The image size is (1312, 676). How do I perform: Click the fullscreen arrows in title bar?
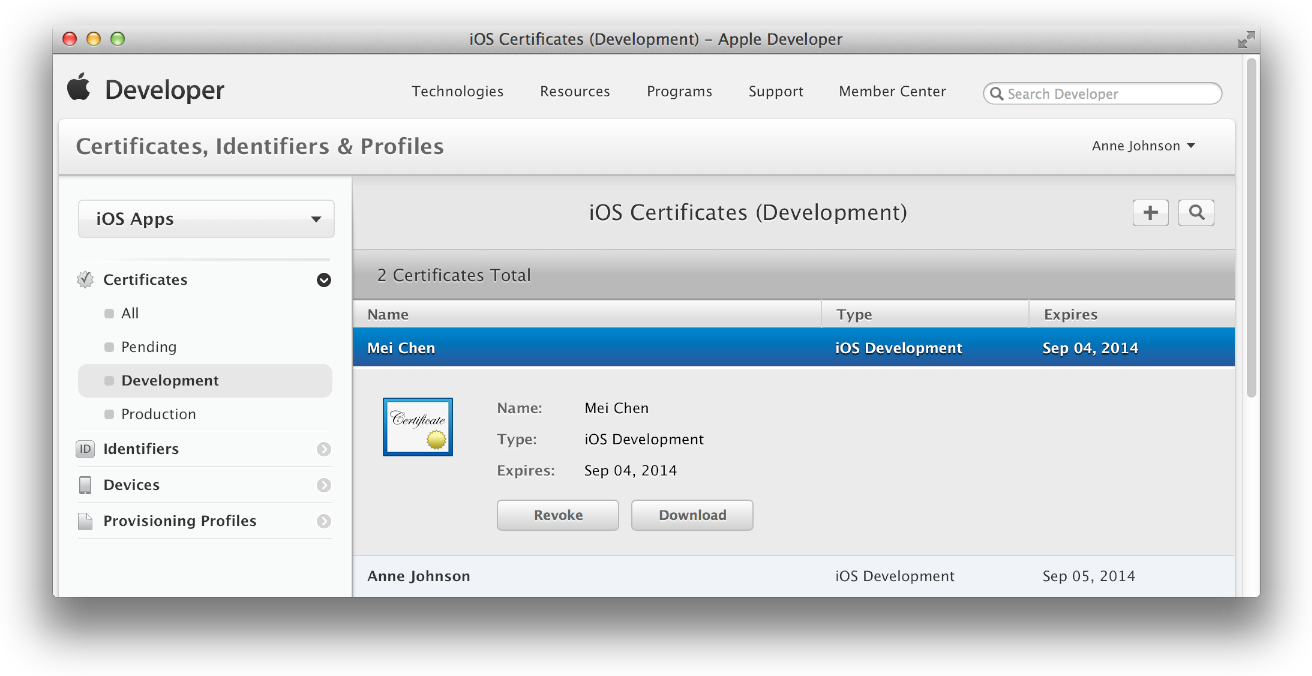pyautogui.click(x=1246, y=40)
